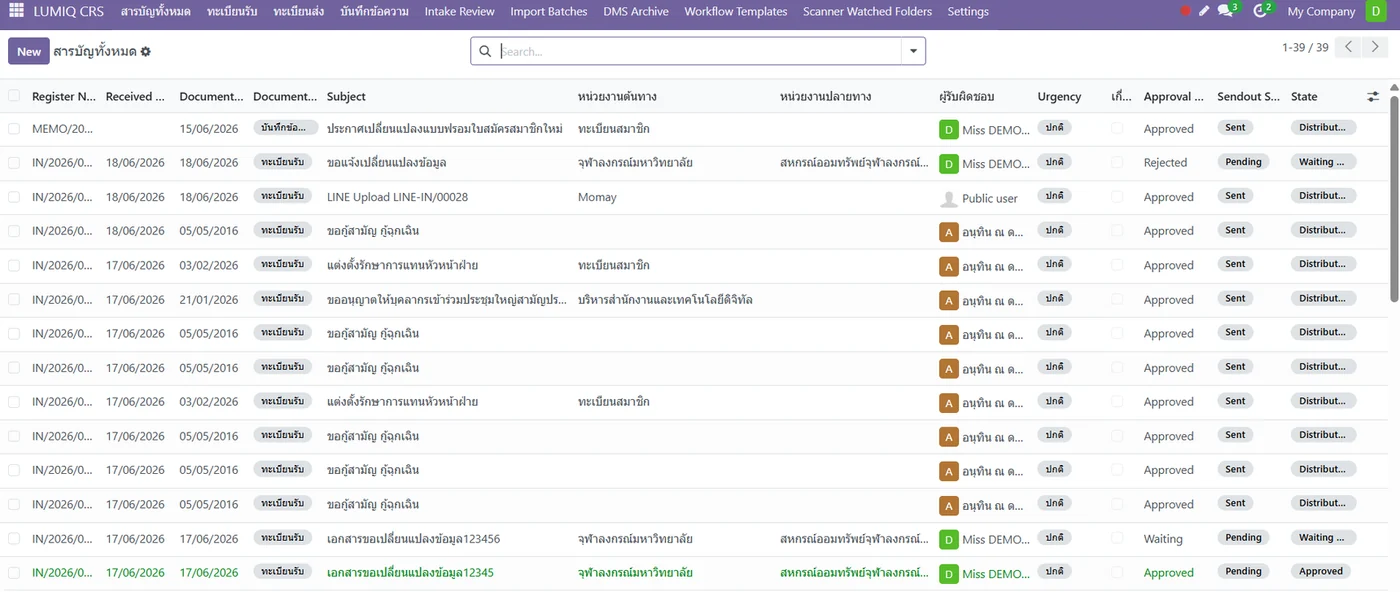The height and width of the screenshot is (592, 1400).
Task: Tick selection checkbox for ขอแจ้งเปลี่ยนแปลงข้อมูล row
Action: (x=14, y=163)
